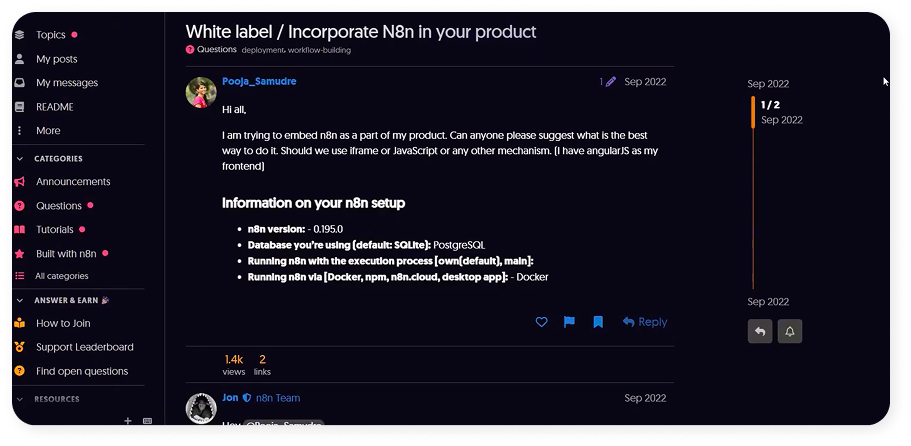Screen dimensions: 911x446
Task: Click the 1/2 timeline position
Action: [770, 105]
